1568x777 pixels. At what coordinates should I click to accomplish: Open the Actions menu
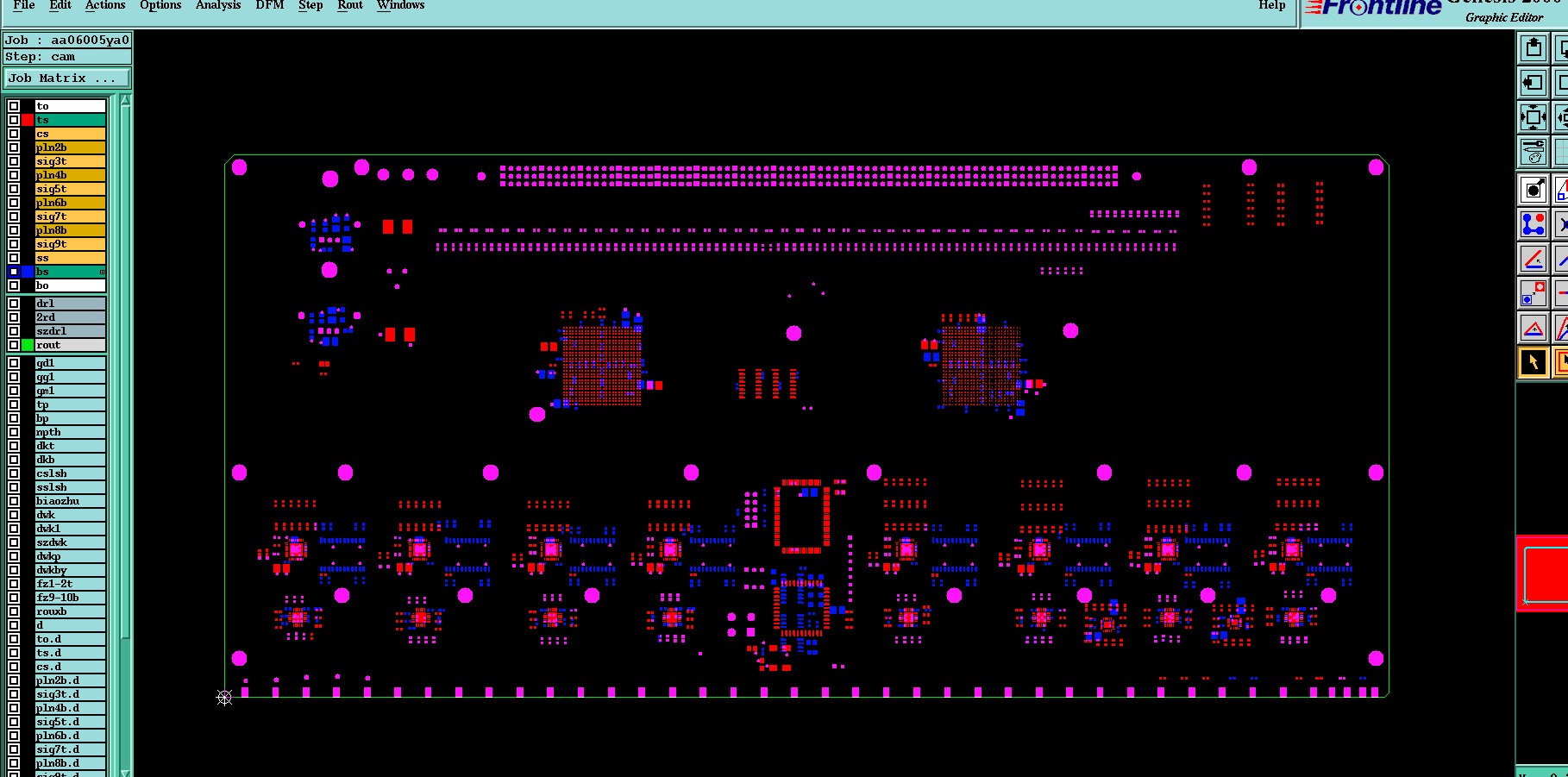[105, 5]
